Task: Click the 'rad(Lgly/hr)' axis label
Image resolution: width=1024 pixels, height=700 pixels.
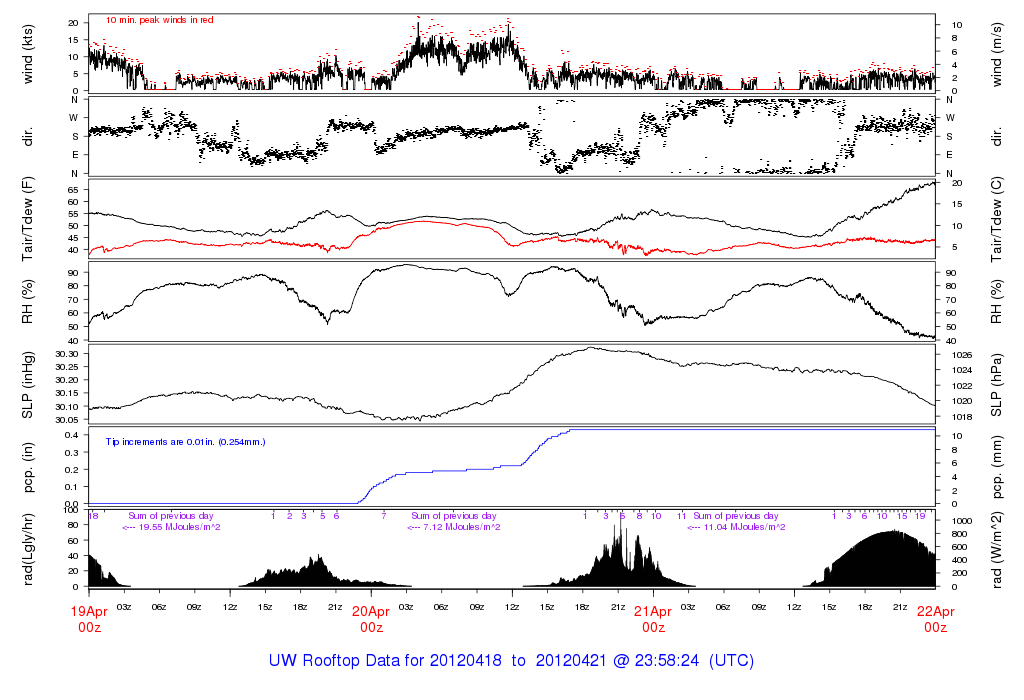Action: pos(27,550)
